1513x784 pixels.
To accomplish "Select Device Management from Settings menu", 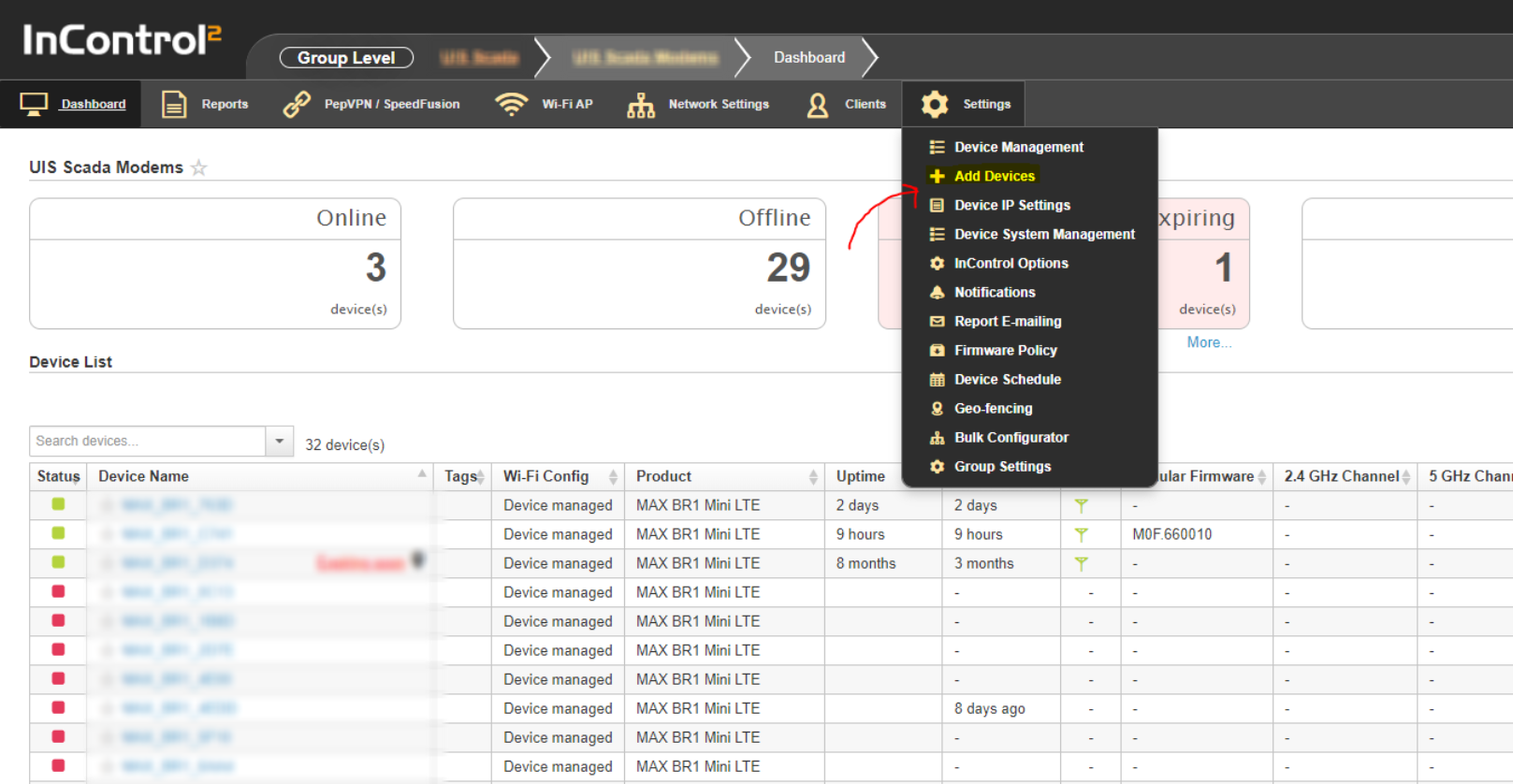I will coord(1019,147).
